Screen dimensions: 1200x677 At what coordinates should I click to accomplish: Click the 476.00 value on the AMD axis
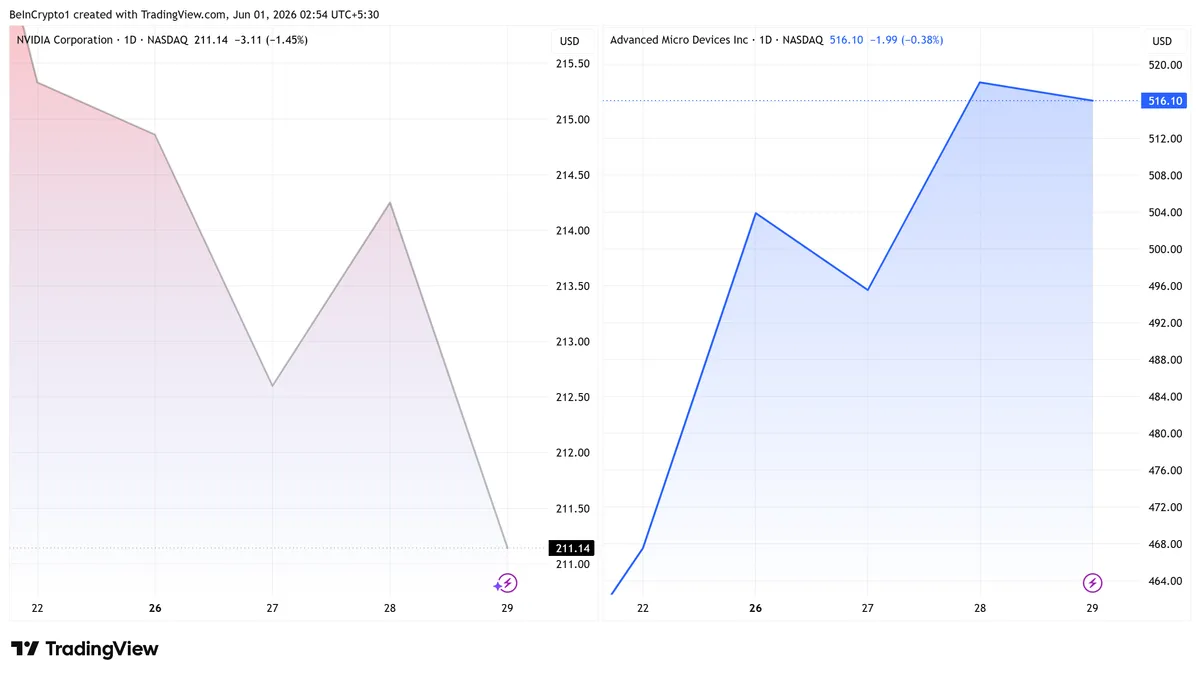coord(1165,470)
